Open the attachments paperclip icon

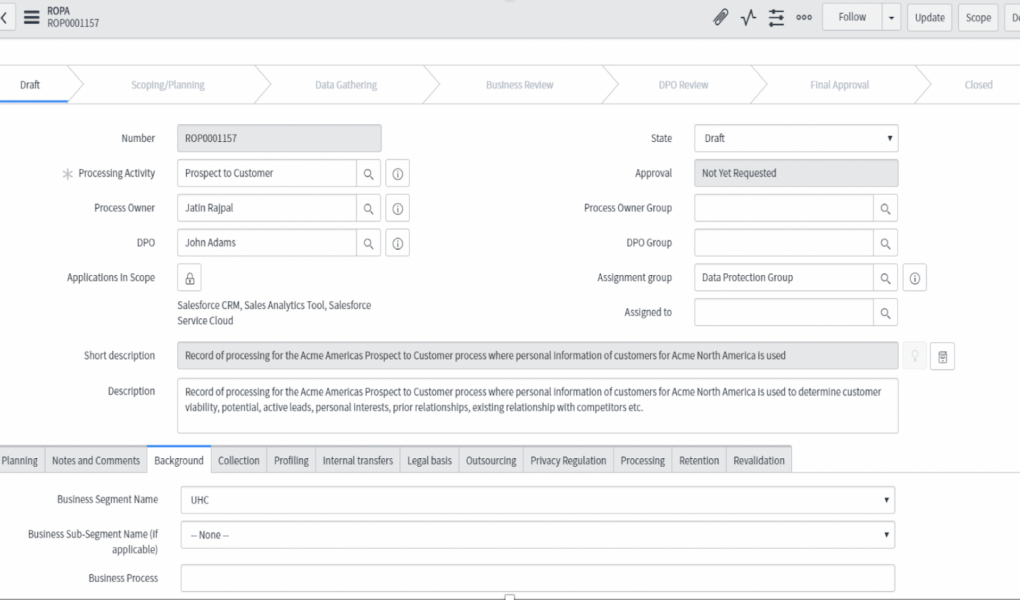(x=720, y=18)
